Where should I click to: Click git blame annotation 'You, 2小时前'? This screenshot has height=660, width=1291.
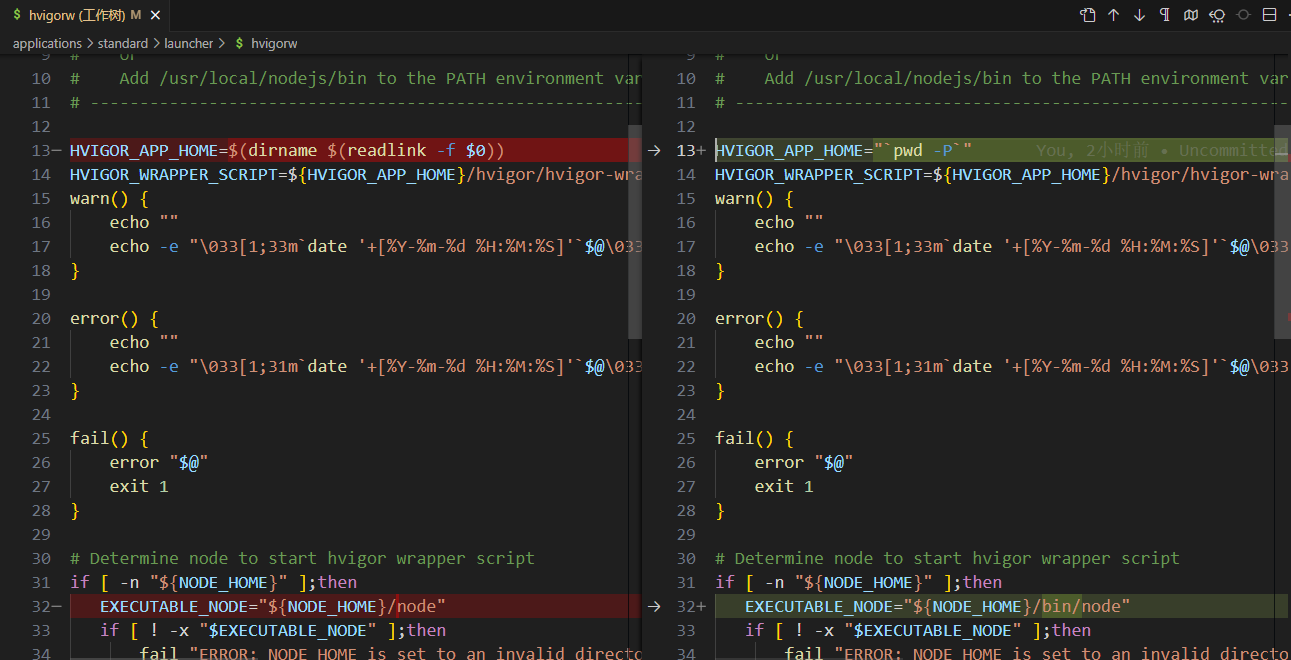(1093, 150)
